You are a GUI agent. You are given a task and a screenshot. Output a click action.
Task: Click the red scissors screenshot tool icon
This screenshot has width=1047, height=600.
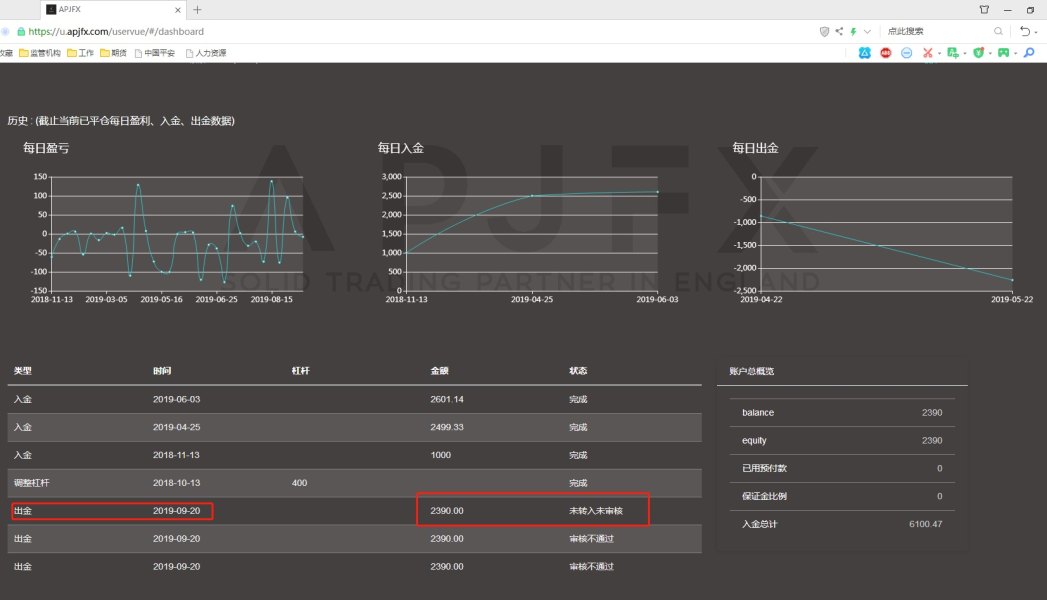pos(928,53)
